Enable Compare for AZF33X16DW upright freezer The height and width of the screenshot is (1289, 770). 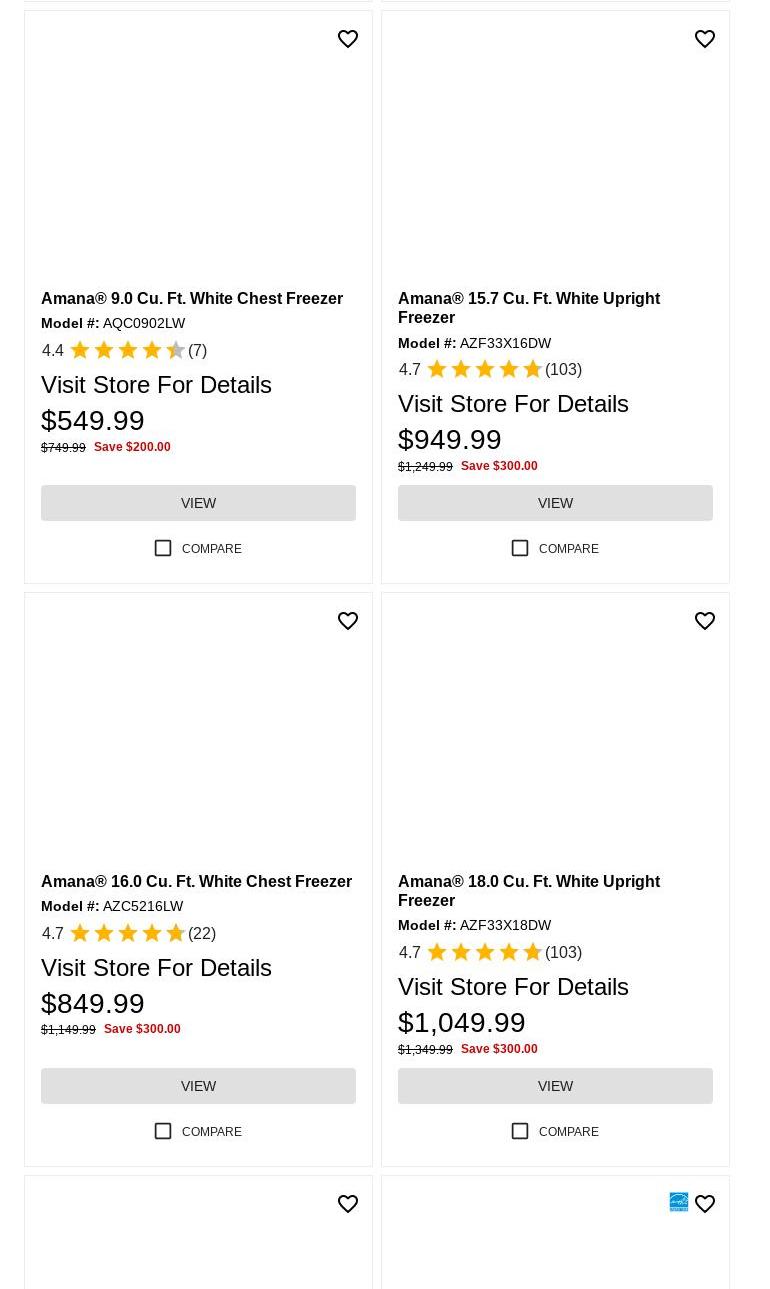coord(520,548)
